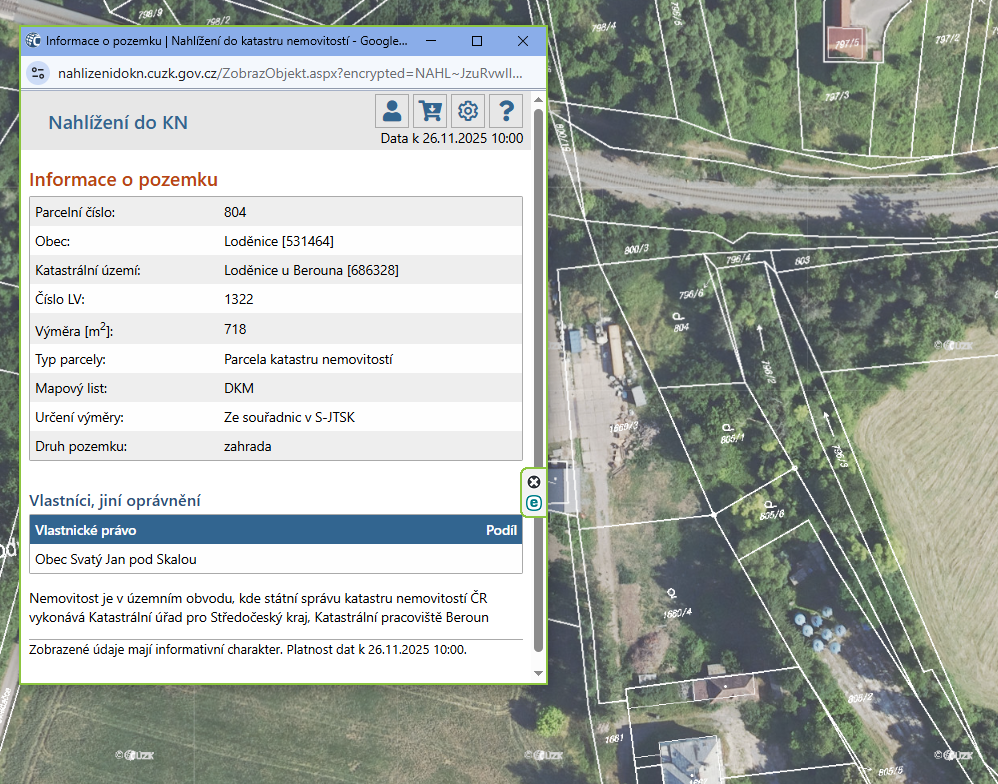Click the popup's vertical scrollbar thumb
Viewport: 998px width, 784px height.
point(539,380)
